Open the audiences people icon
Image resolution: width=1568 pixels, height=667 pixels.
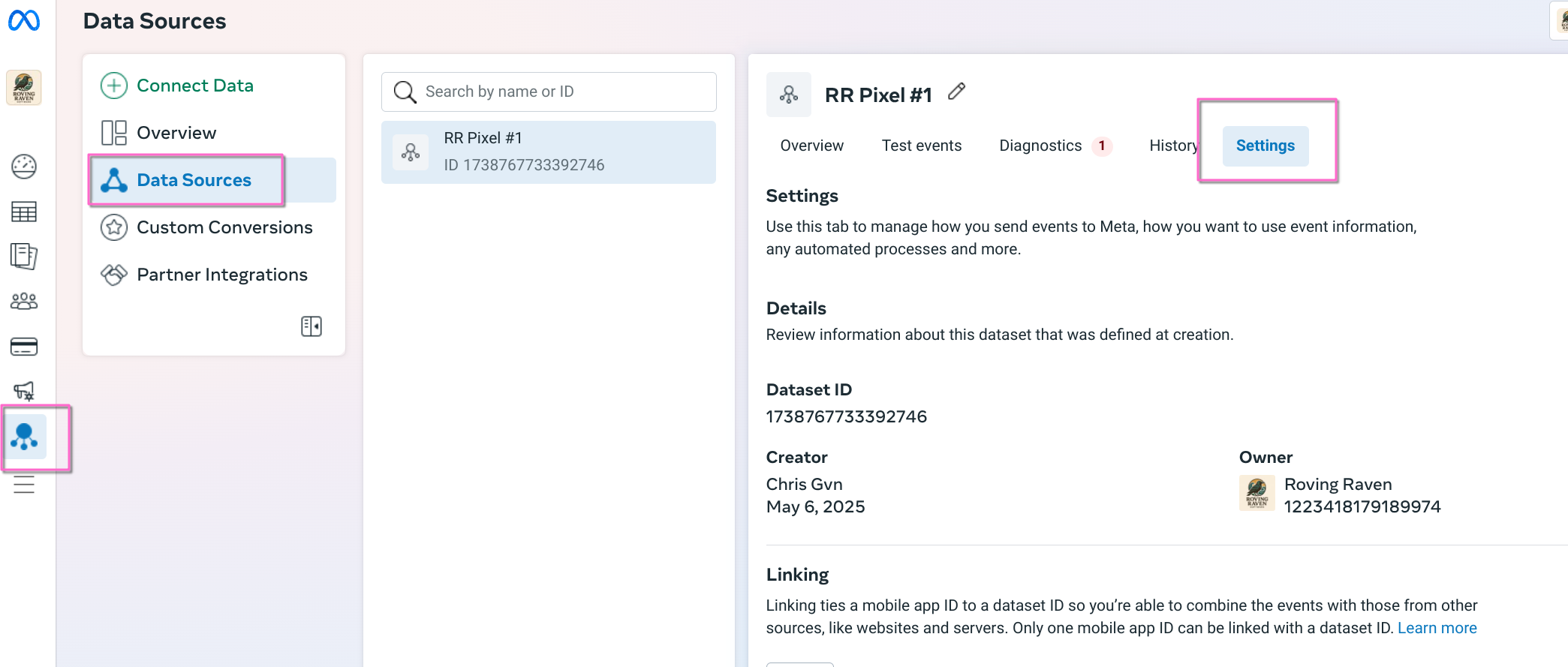click(24, 302)
